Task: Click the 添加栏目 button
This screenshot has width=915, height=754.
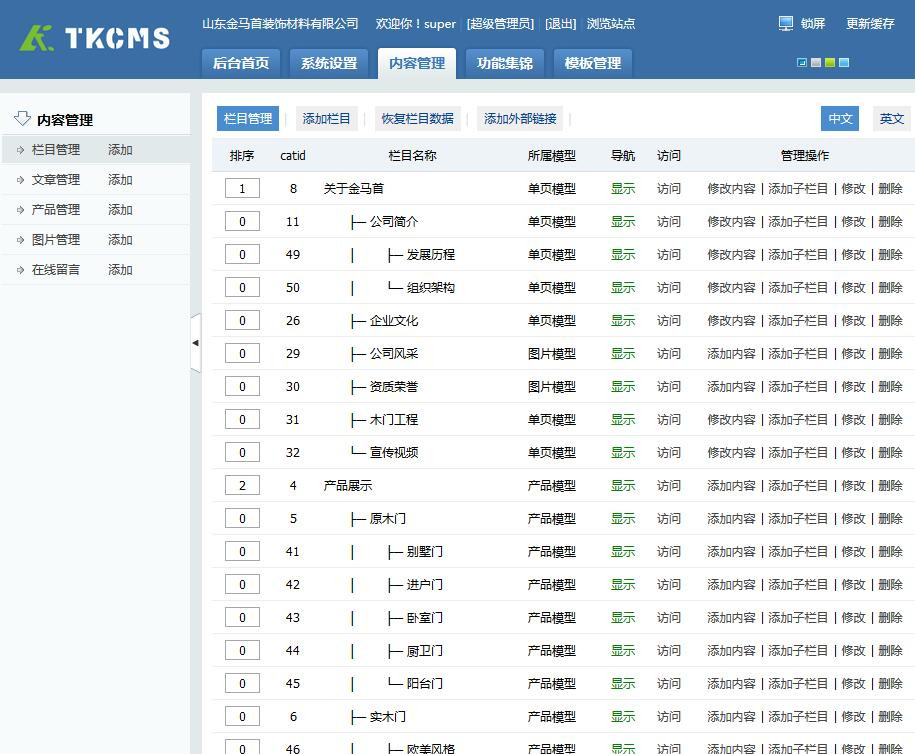Action: (x=327, y=119)
